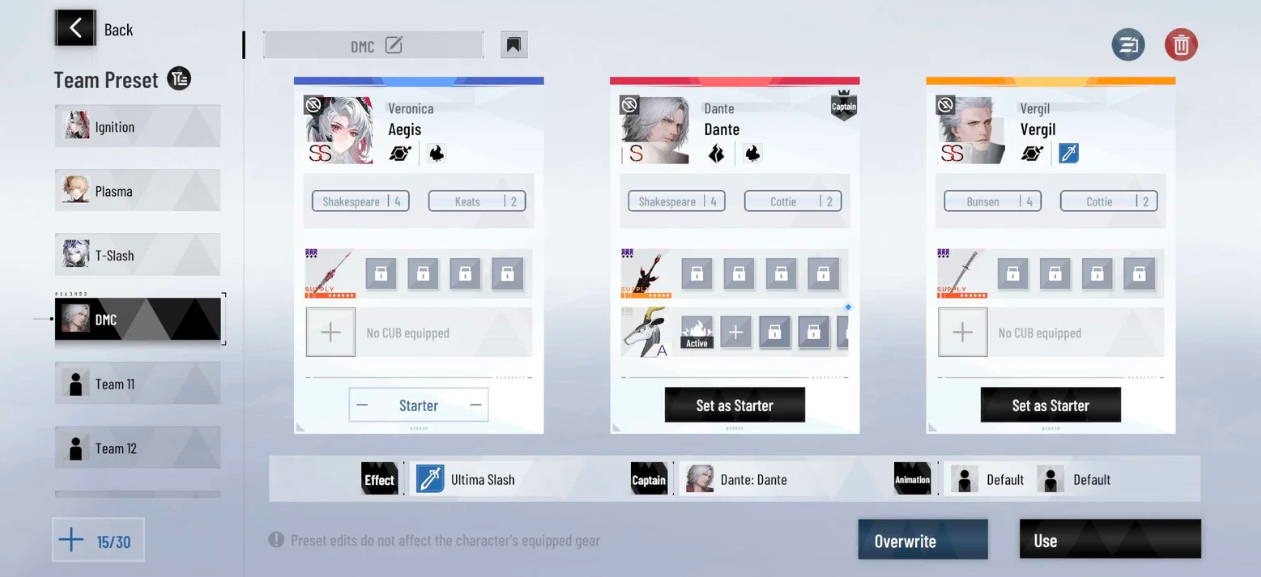Click the Use button

1110,540
